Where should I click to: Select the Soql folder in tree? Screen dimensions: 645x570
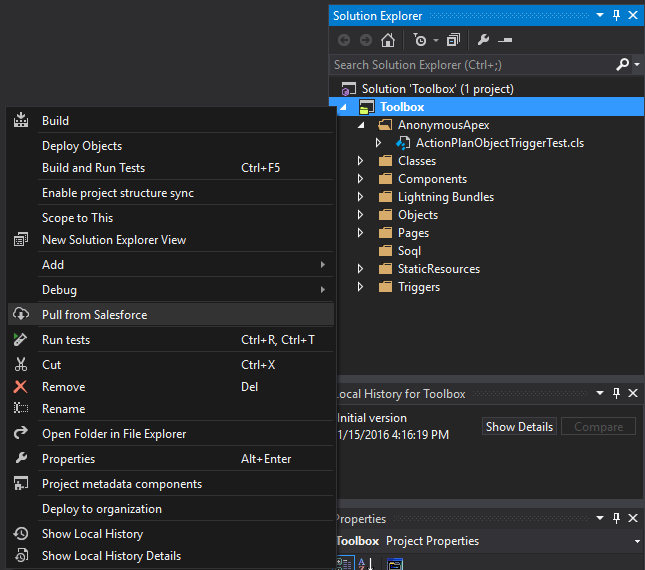click(409, 251)
